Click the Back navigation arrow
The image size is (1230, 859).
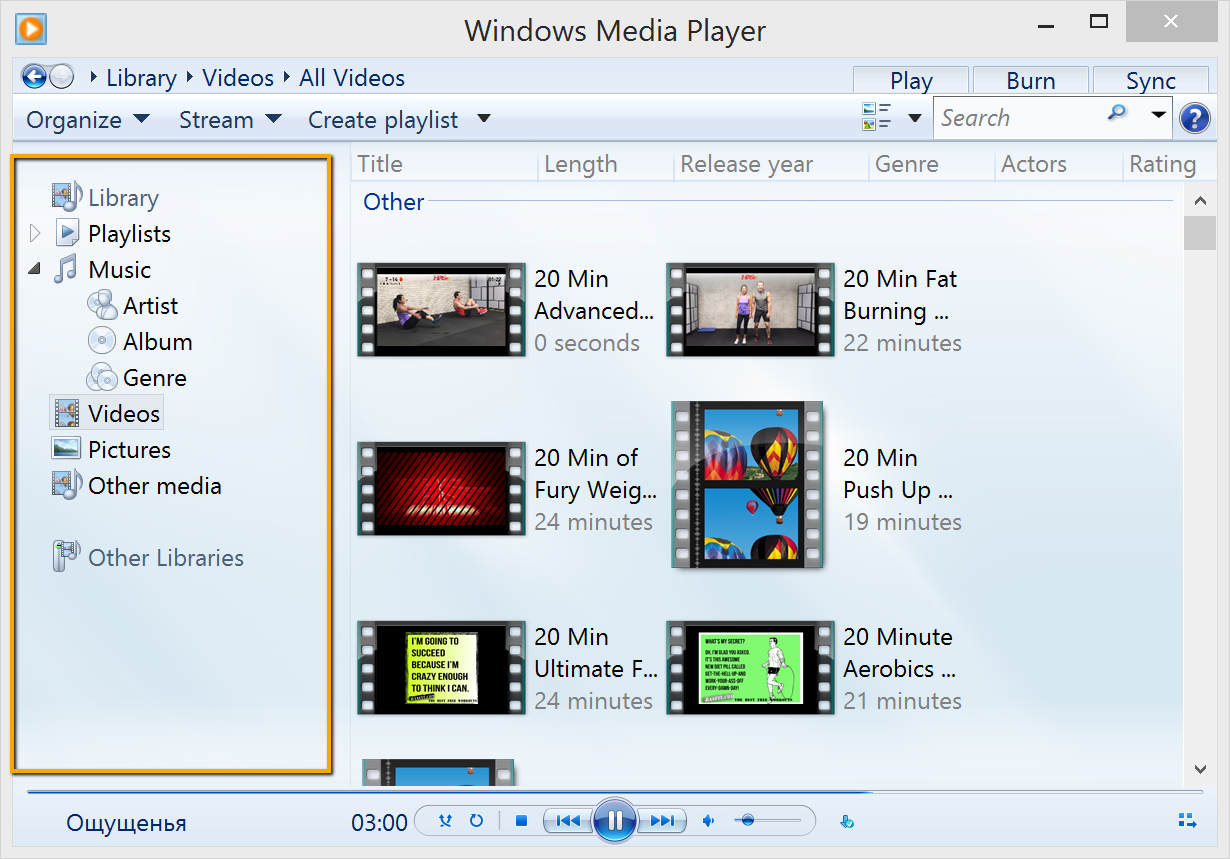coord(34,77)
